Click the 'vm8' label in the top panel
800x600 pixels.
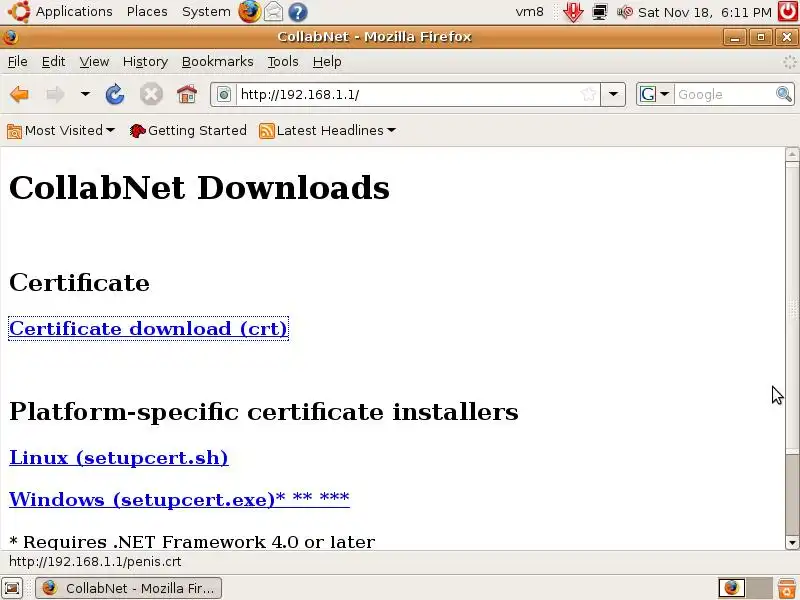coord(530,11)
